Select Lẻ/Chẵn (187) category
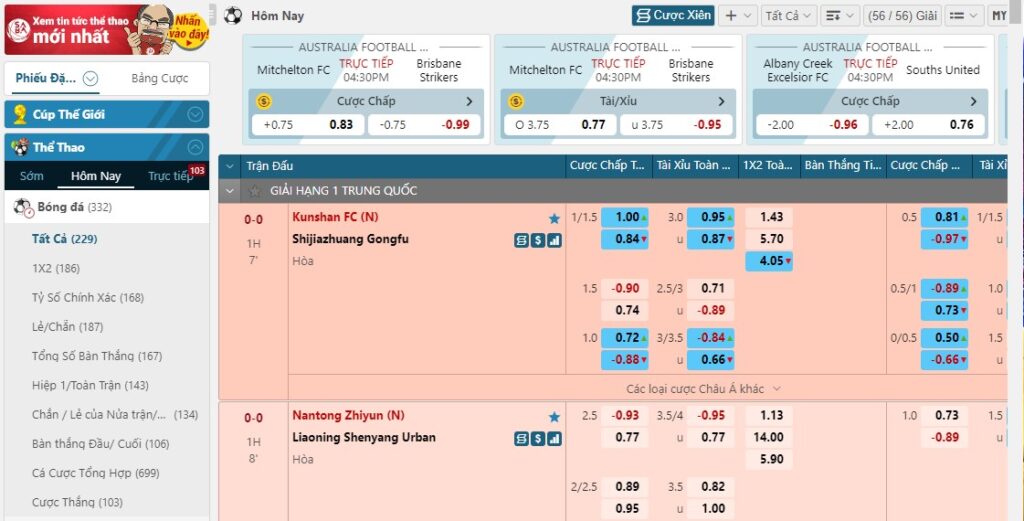The image size is (1024, 521). click(67, 326)
